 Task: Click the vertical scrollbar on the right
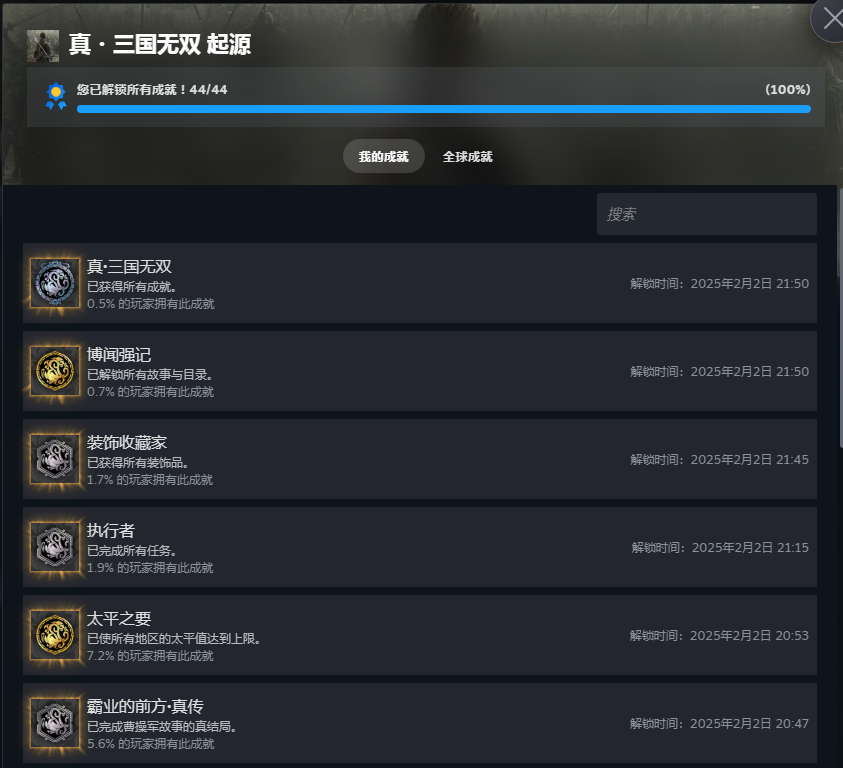tap(841, 317)
